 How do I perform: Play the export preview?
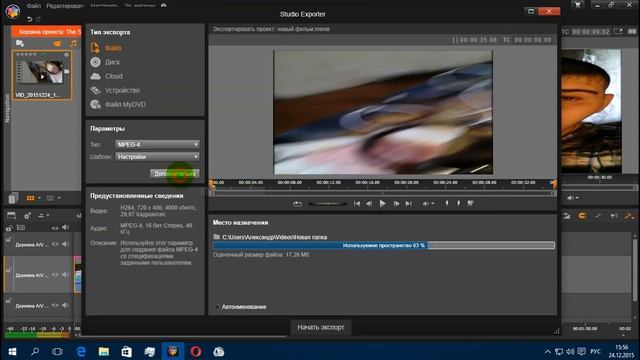tap(382, 203)
